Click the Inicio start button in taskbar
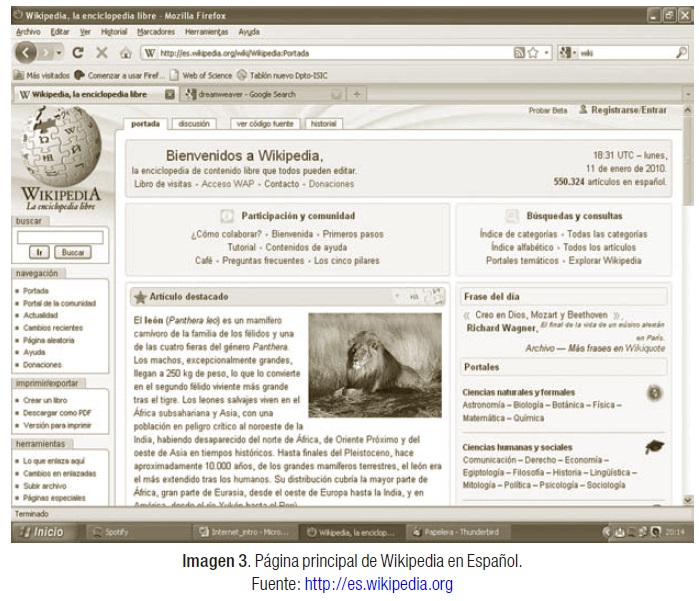 tap(42, 532)
